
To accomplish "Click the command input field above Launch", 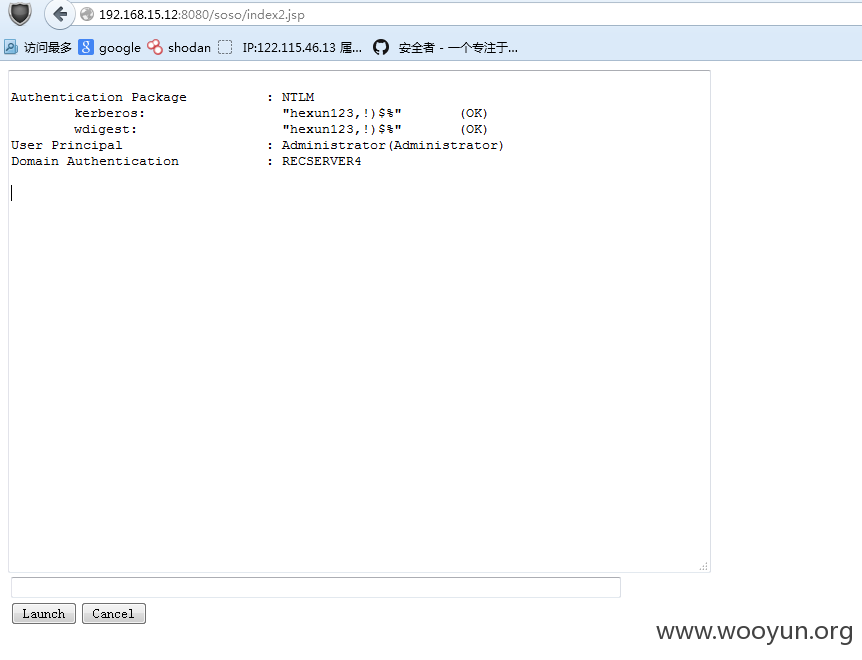I will (316, 587).
